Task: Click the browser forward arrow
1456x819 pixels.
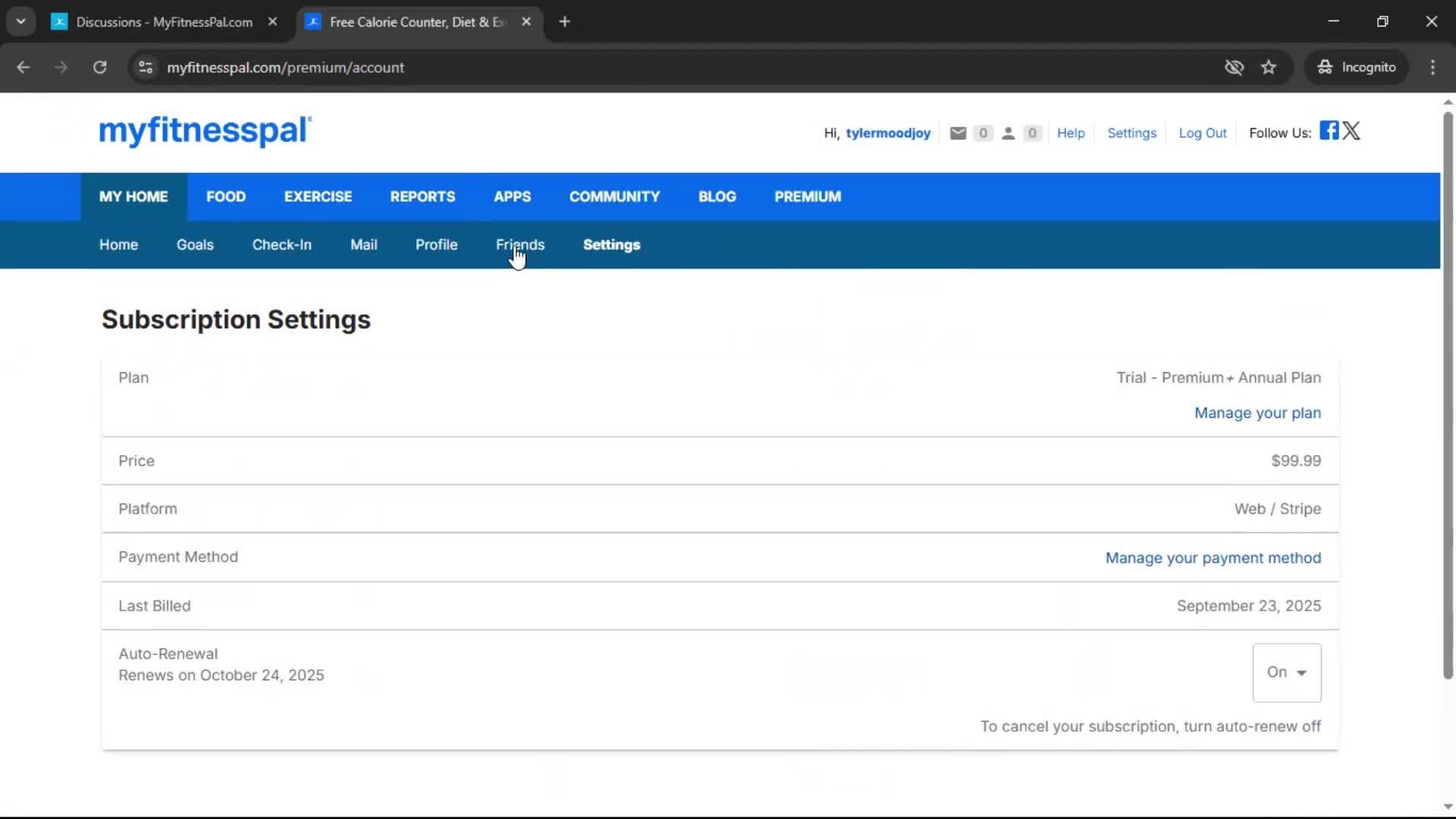Action: coord(61,67)
